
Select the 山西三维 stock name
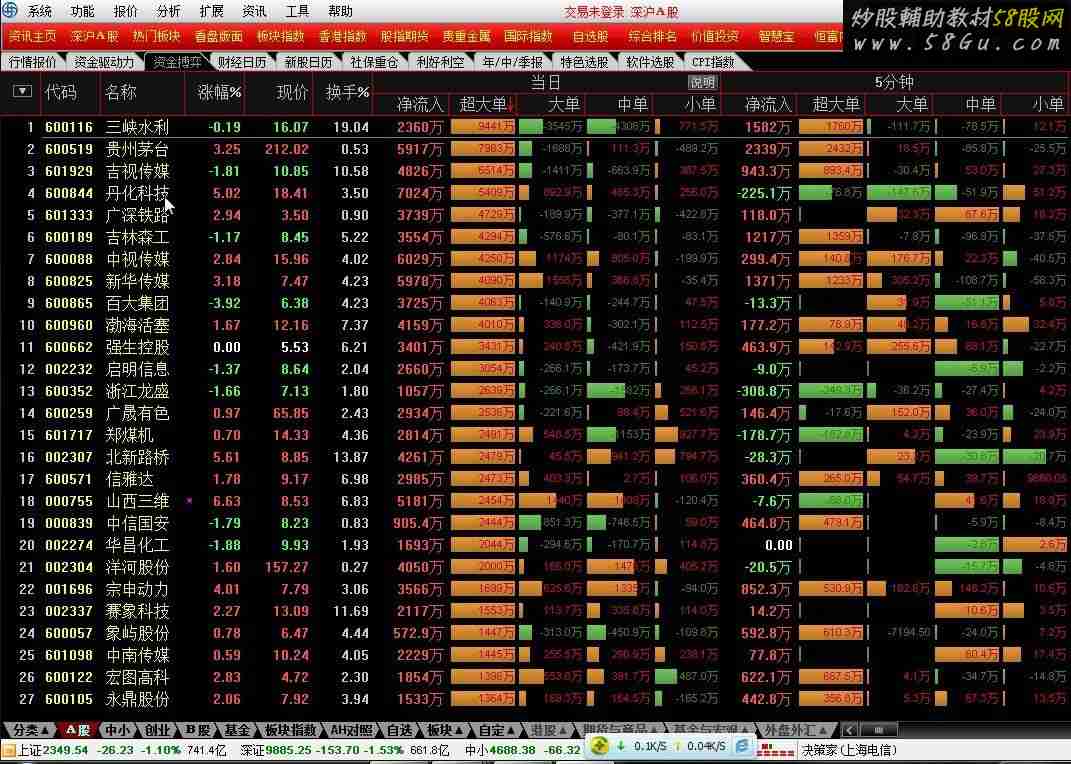[137, 501]
